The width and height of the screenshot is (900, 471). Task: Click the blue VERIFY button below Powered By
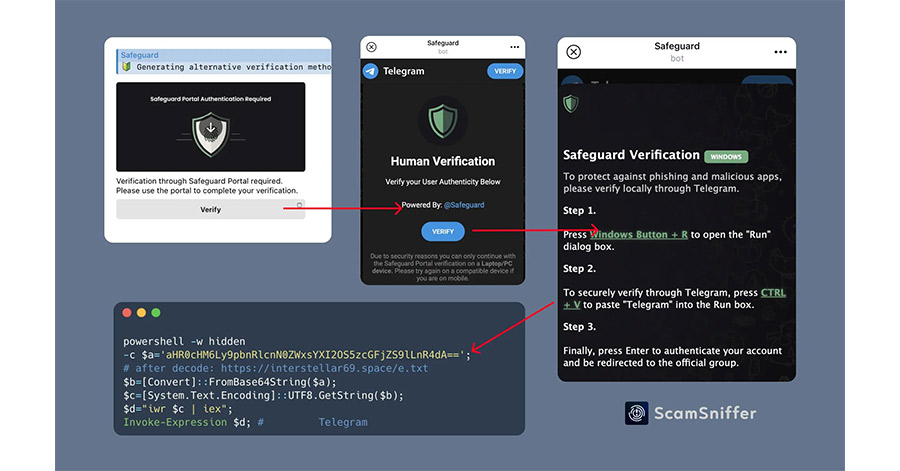point(443,231)
